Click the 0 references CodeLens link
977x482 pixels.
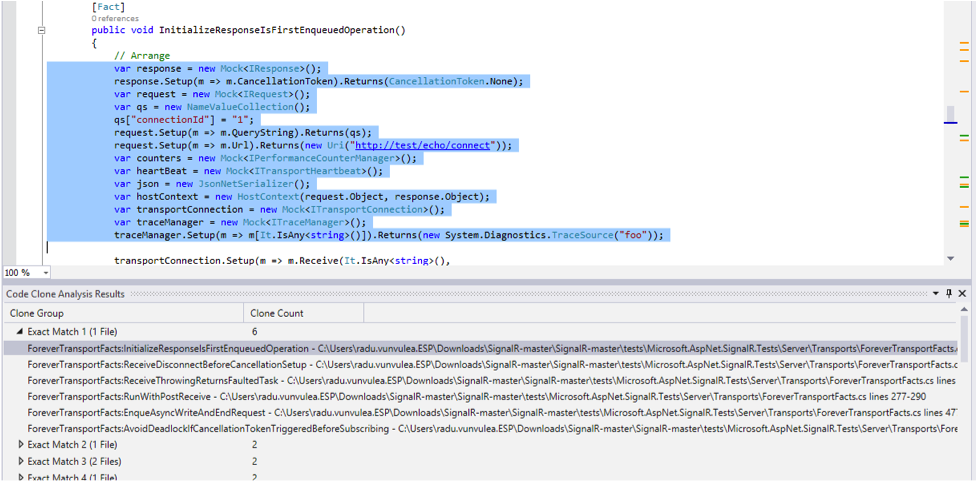tap(116, 18)
